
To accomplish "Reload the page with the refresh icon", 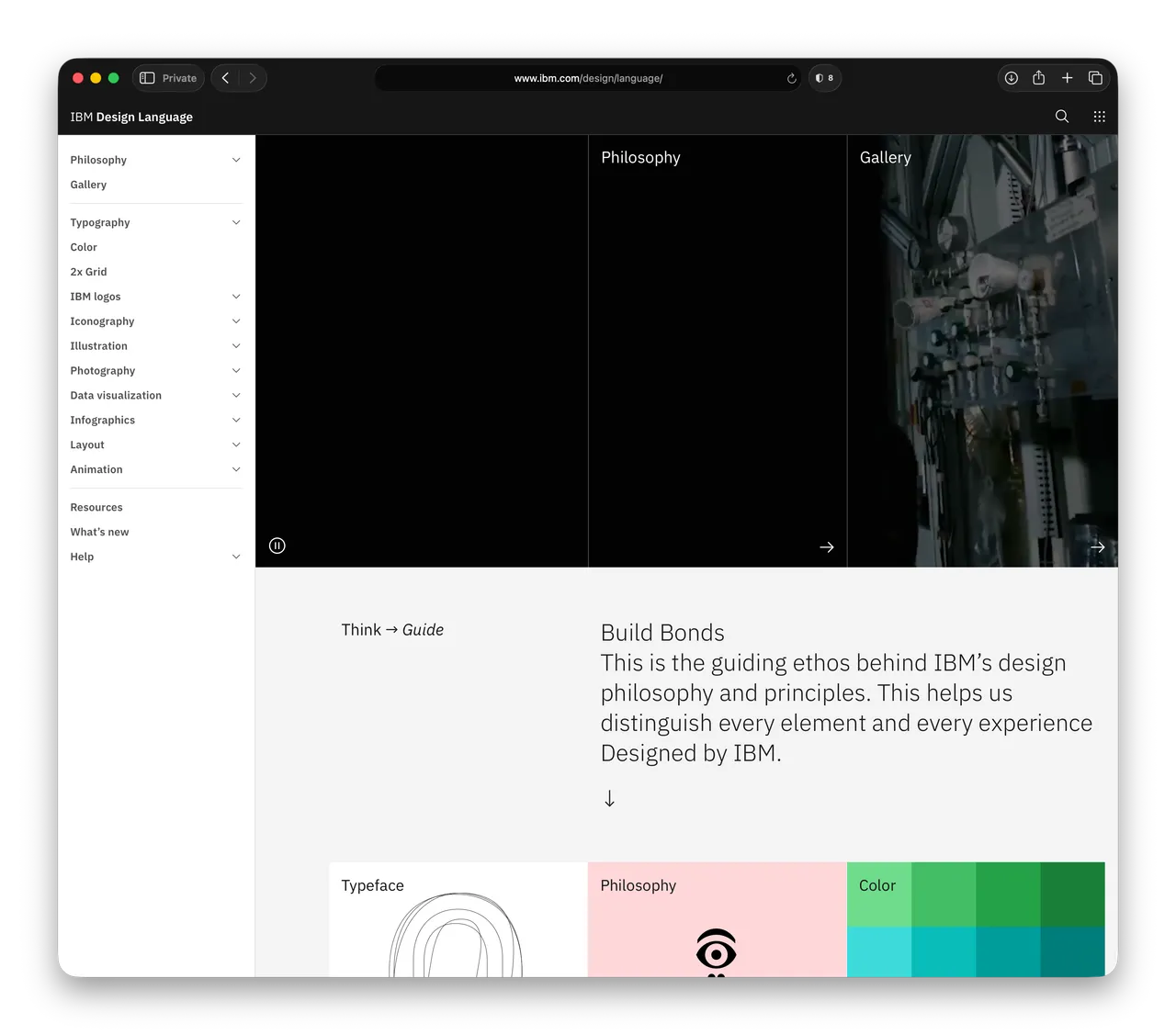I will pyautogui.click(x=791, y=78).
